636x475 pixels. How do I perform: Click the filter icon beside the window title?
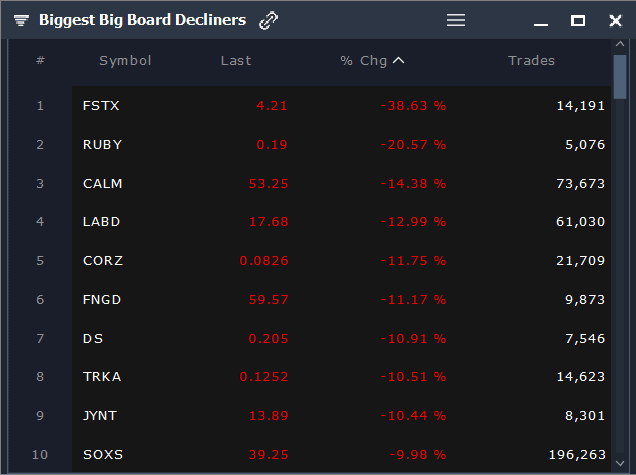click(21, 20)
